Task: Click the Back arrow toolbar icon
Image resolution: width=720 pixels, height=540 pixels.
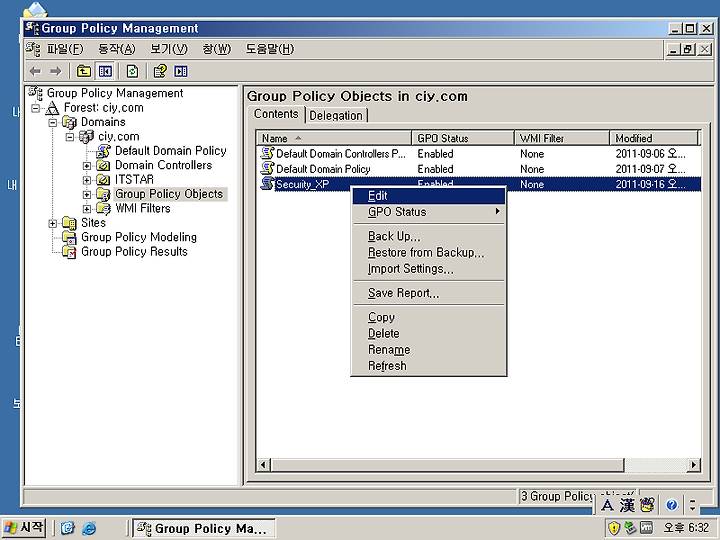Action: tap(35, 71)
